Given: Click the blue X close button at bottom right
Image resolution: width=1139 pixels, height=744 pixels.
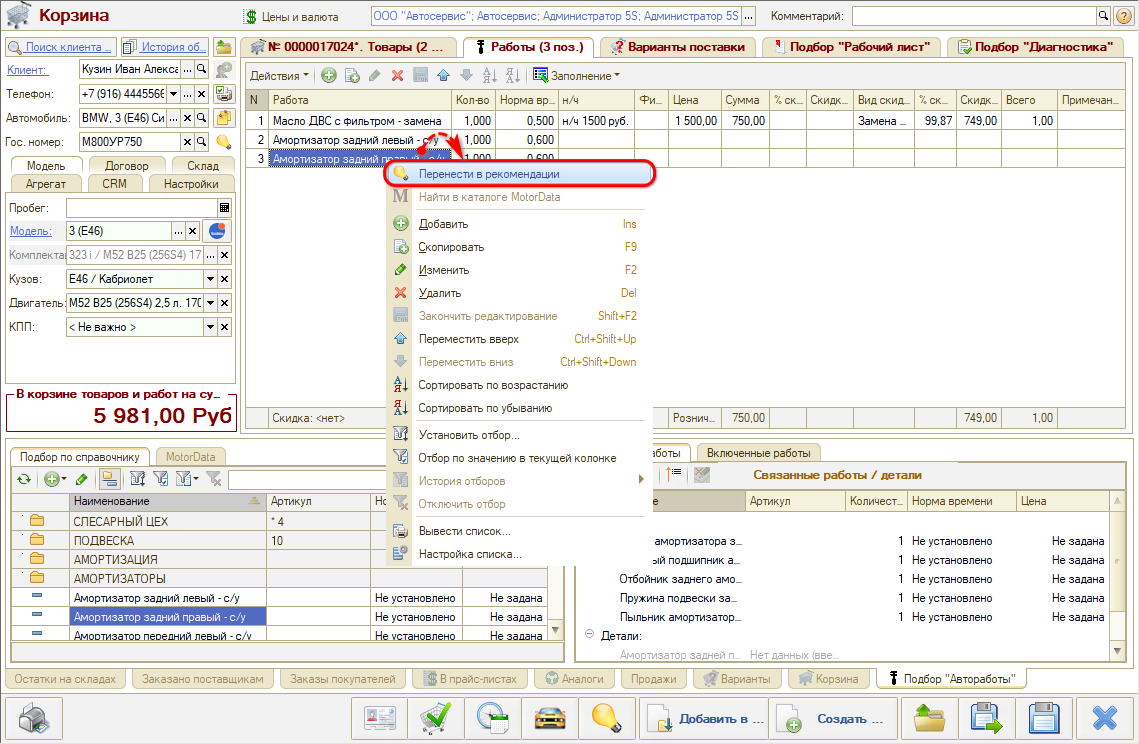Looking at the screenshot, I should tap(1105, 719).
